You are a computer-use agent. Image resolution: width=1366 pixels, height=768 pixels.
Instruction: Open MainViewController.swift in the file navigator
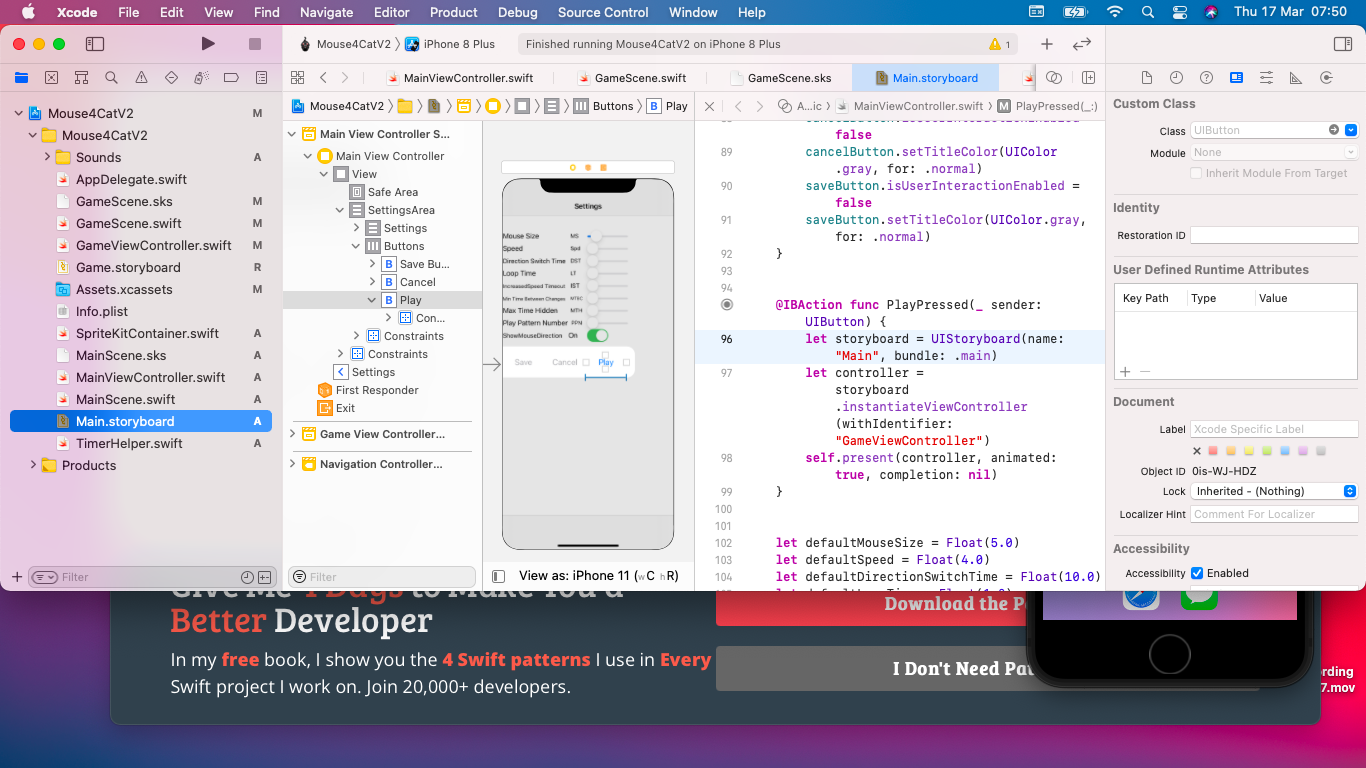(150, 377)
